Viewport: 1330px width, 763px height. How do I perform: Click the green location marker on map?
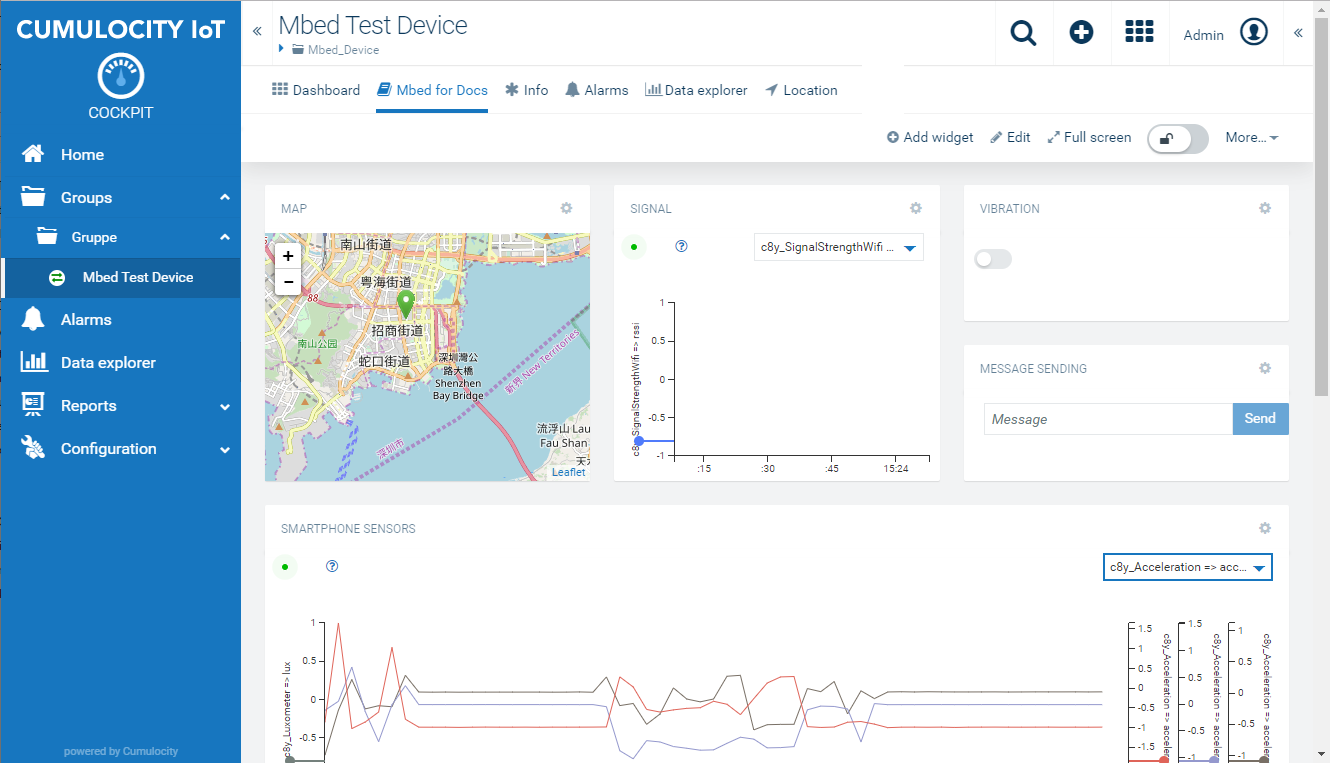pyautogui.click(x=406, y=304)
